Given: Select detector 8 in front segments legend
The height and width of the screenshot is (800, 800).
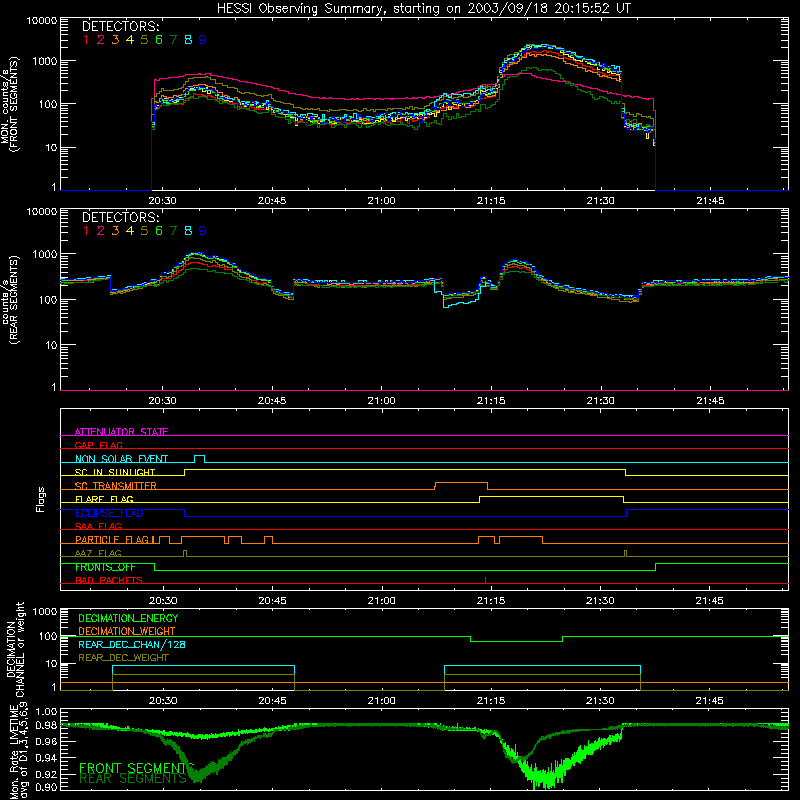Looking at the screenshot, I should [x=188, y=40].
